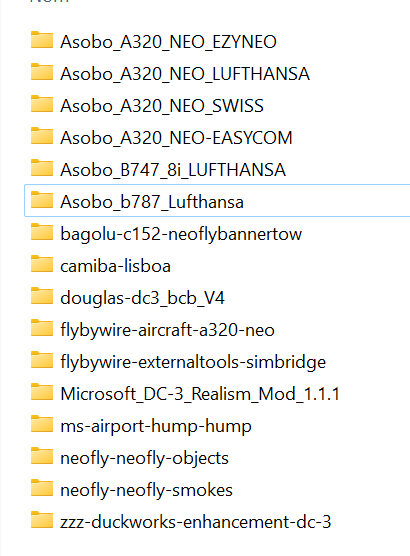This screenshot has width=410, height=556.
Task: Select the flybywire-aircraft-a320-neo folder name
Action: tap(167, 330)
